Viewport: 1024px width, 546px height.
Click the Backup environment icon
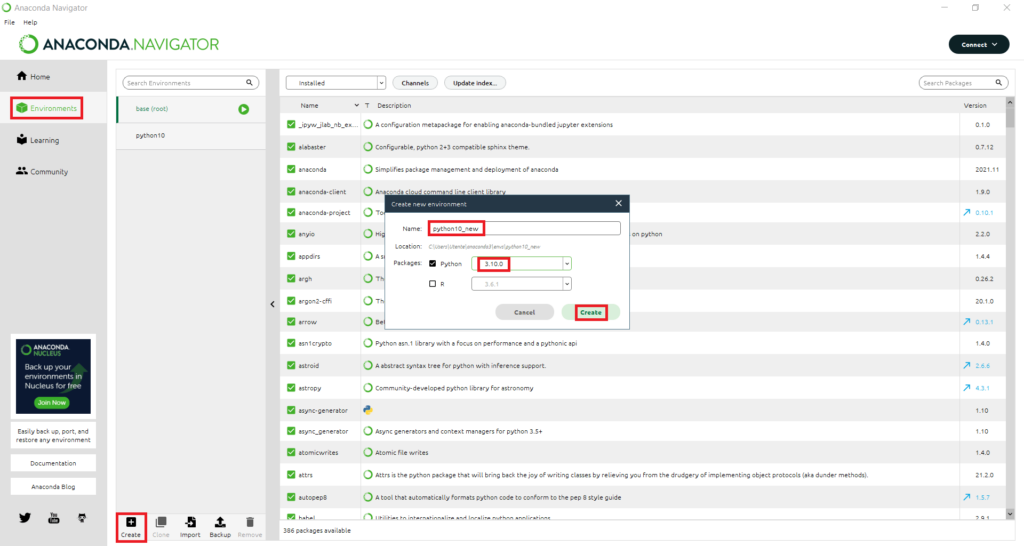point(220,522)
